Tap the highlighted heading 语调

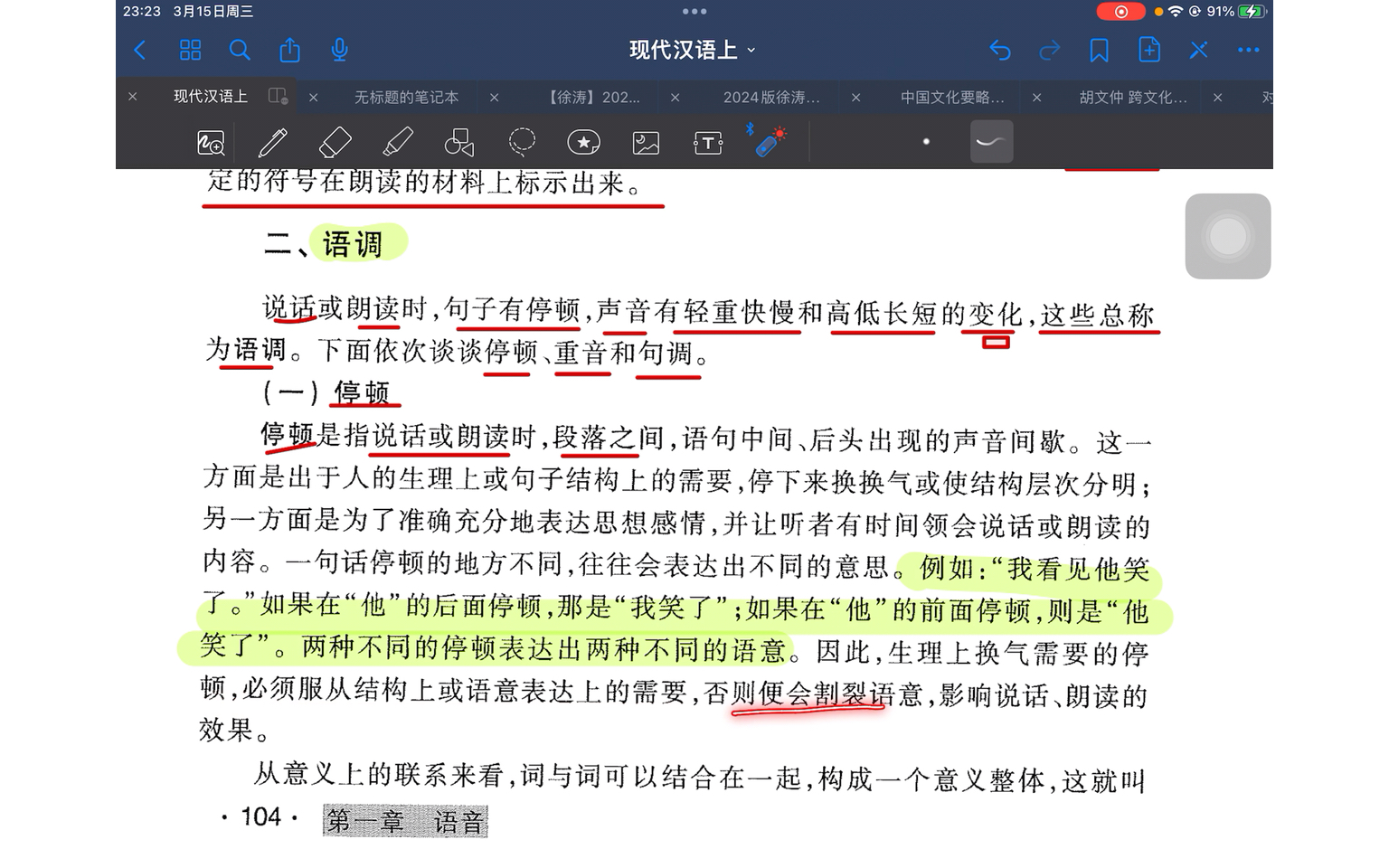(354, 244)
